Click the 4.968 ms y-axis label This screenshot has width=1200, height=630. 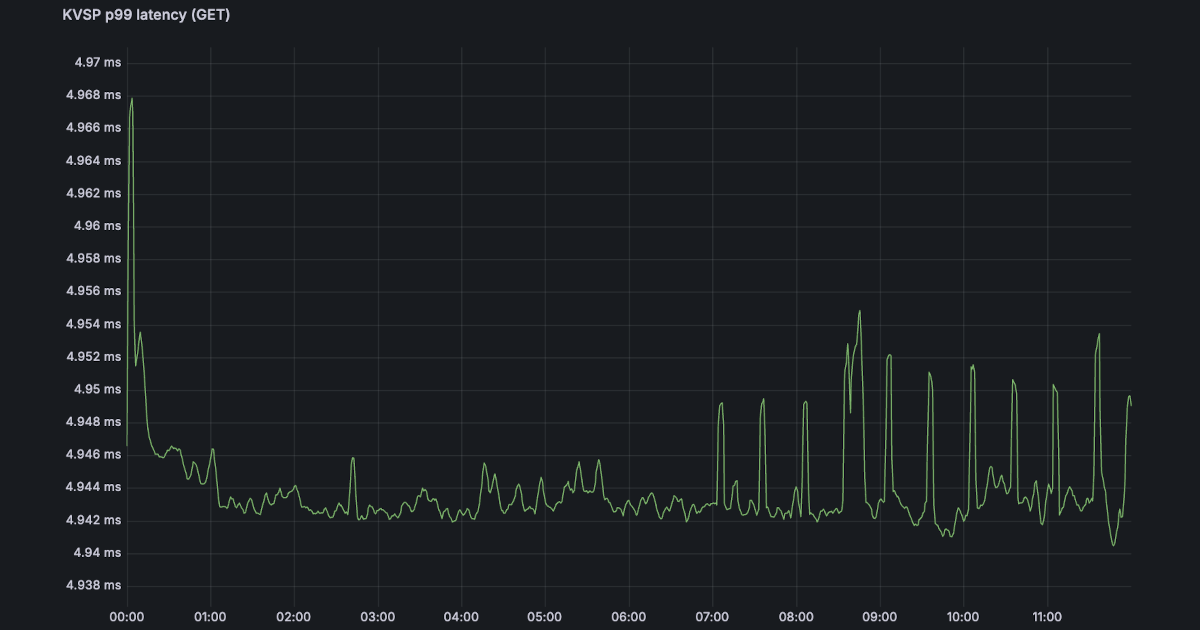tap(94, 95)
